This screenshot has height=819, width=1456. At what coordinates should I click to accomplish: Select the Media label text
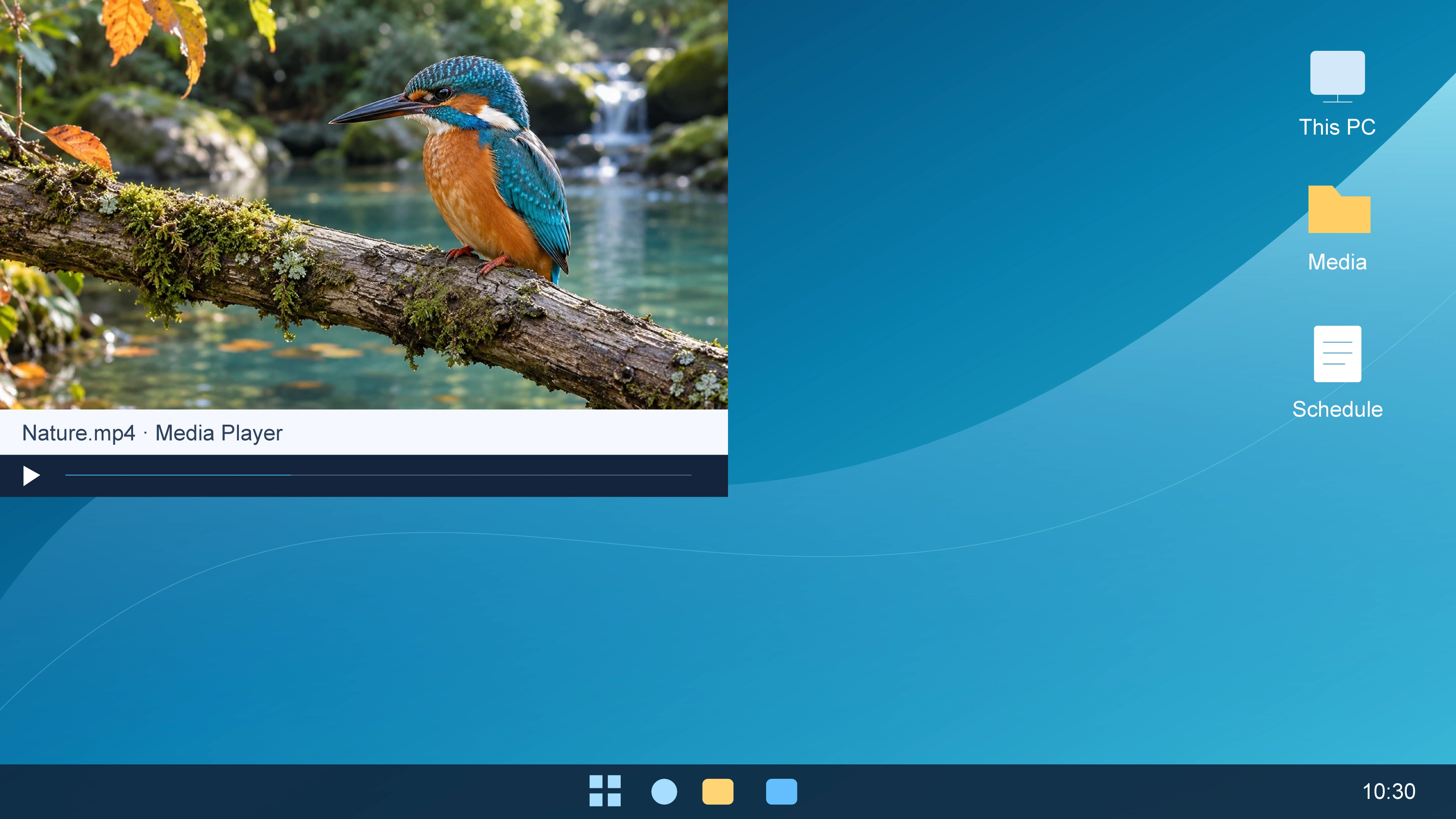click(1337, 262)
